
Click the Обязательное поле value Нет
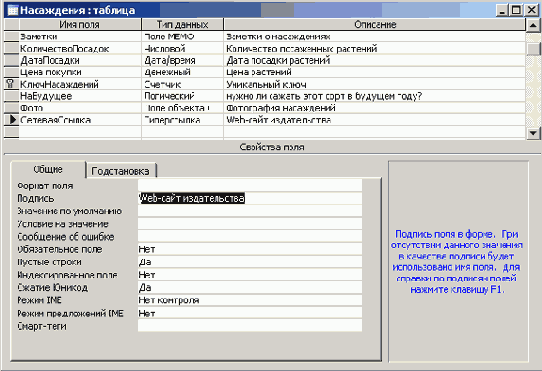pyautogui.click(x=250, y=249)
